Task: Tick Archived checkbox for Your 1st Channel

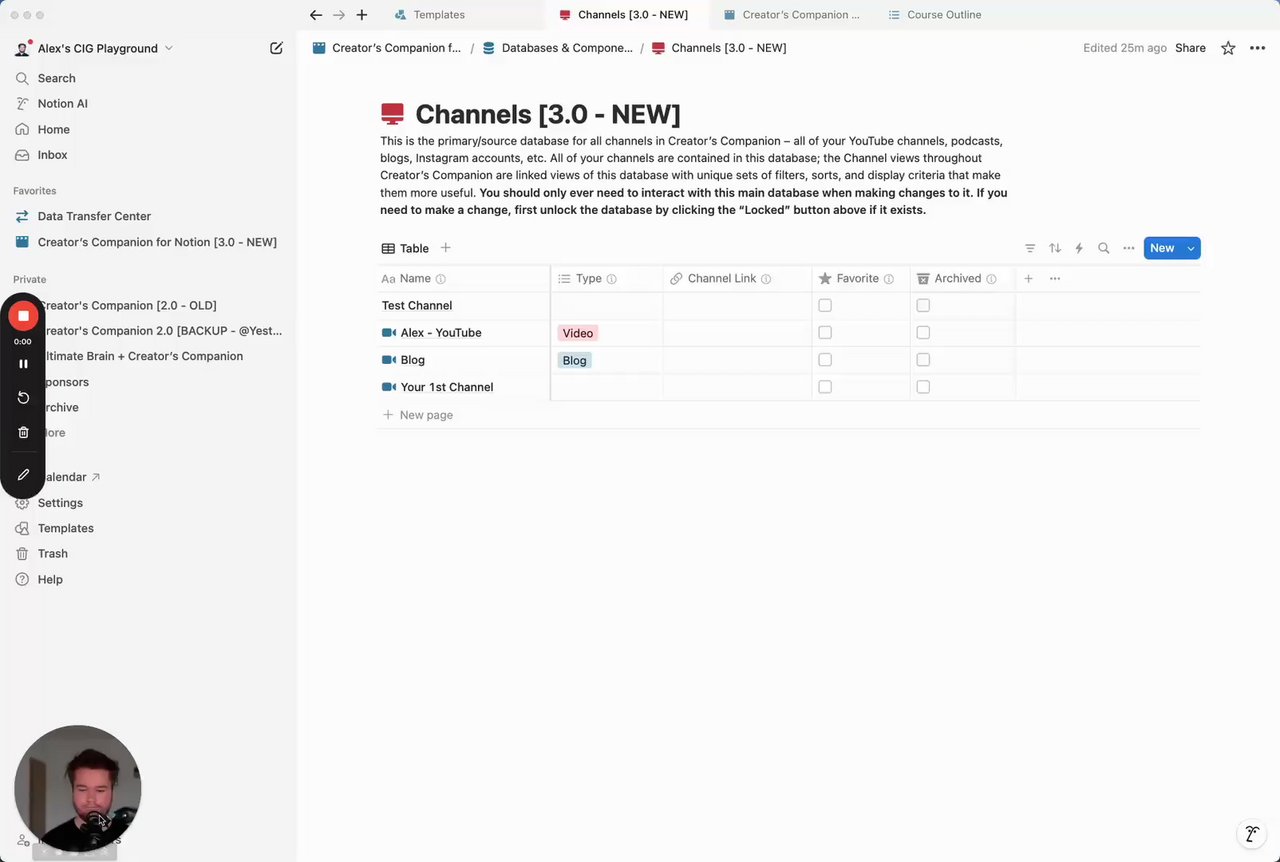Action: tap(923, 386)
